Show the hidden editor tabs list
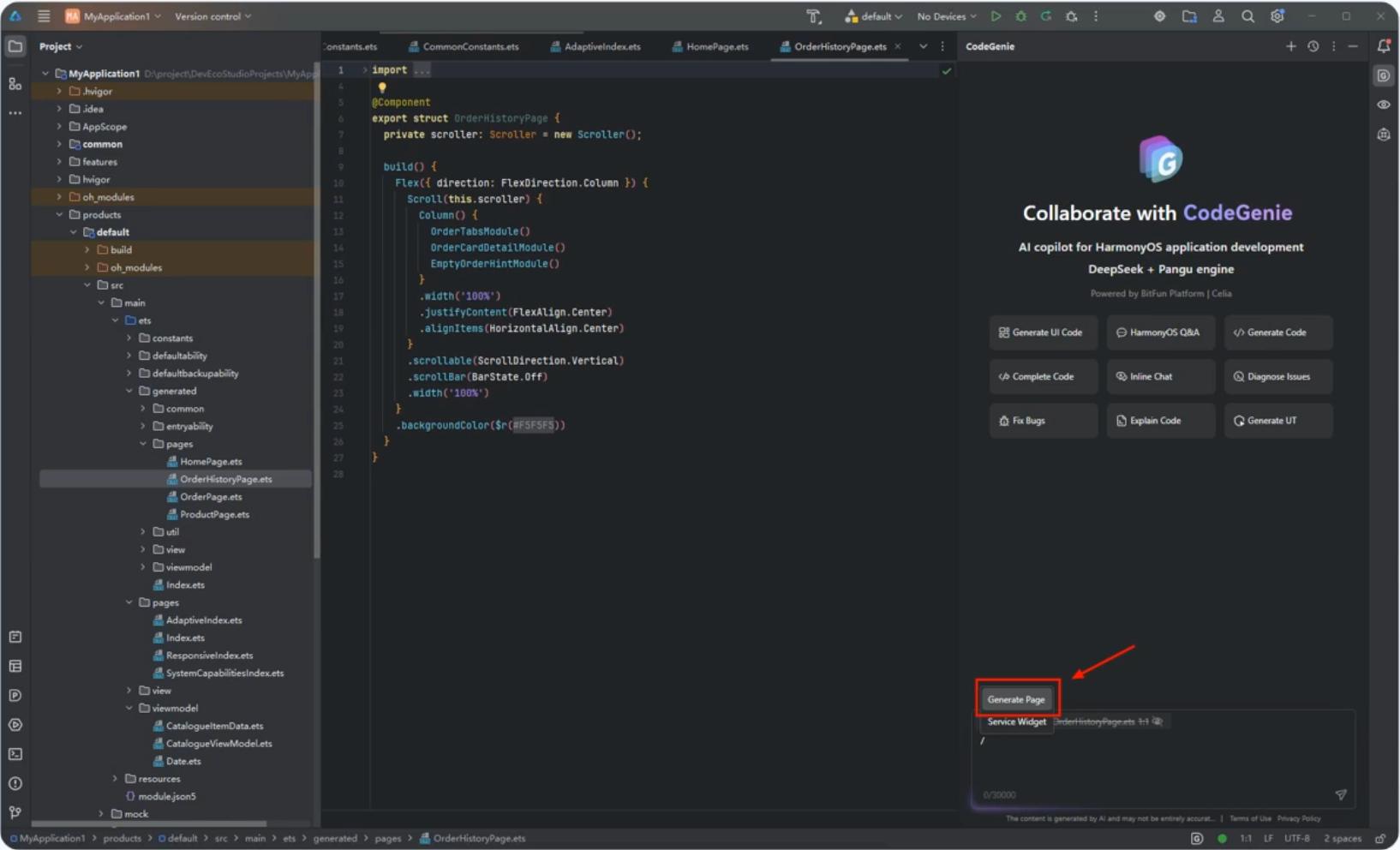Image resolution: width=1400 pixels, height=850 pixels. coord(923,46)
